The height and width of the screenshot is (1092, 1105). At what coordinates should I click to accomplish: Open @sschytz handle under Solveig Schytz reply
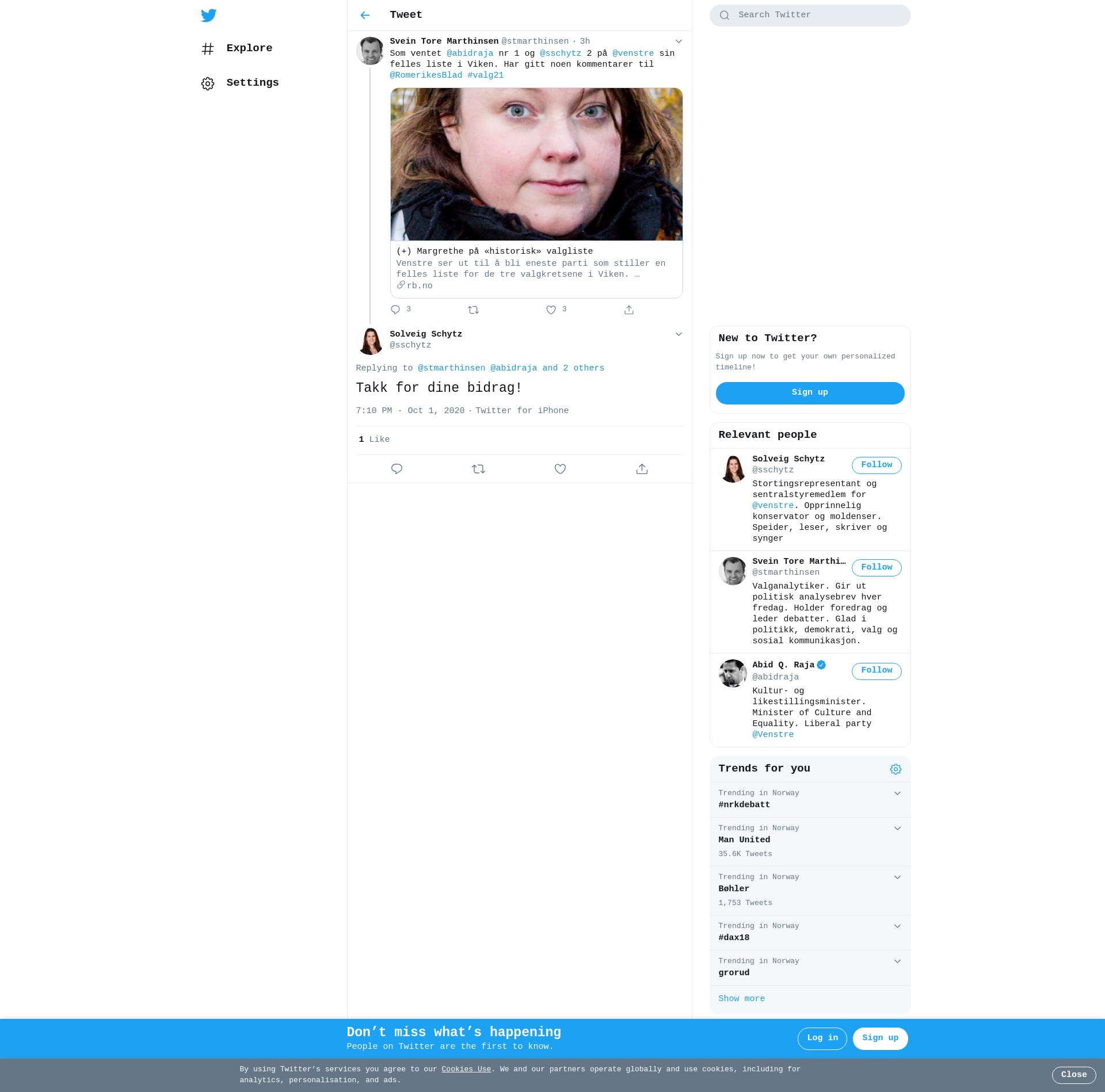point(410,345)
